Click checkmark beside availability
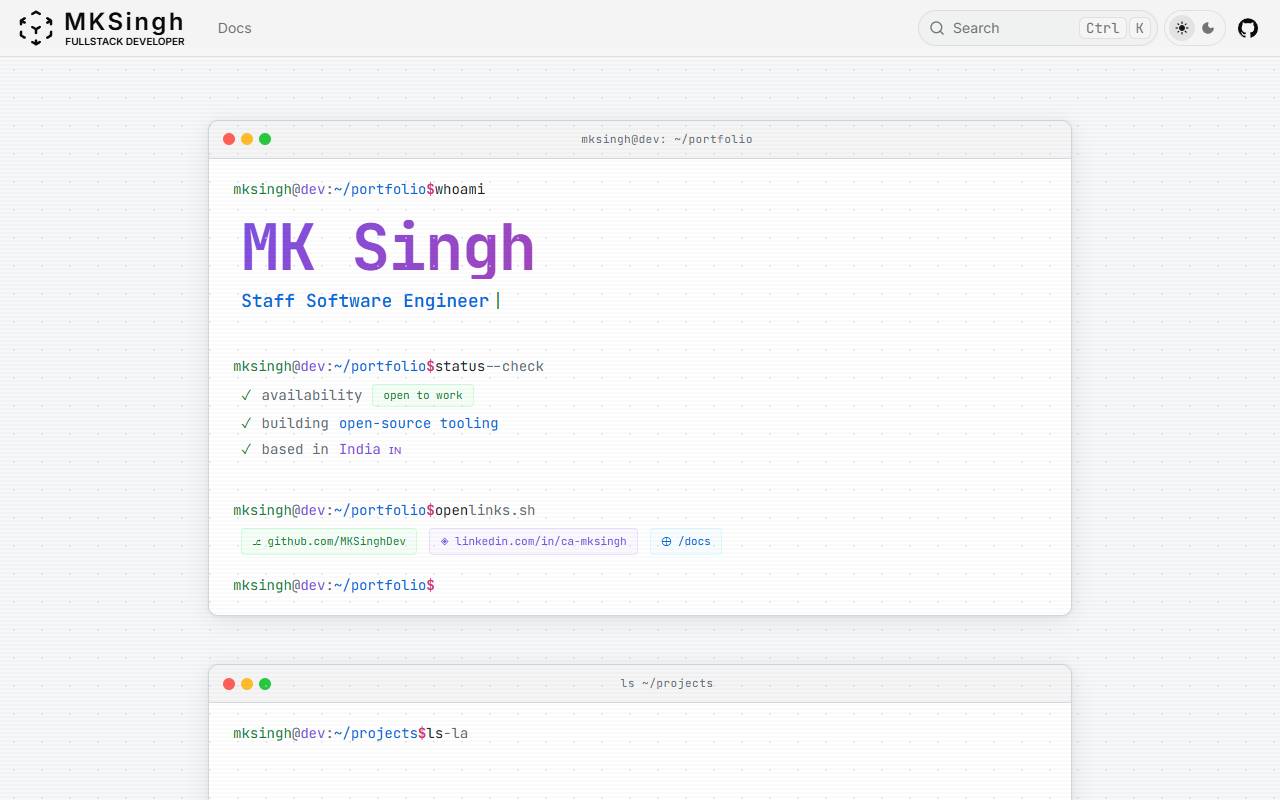Image resolution: width=1280 pixels, height=800 pixels. click(x=246, y=395)
